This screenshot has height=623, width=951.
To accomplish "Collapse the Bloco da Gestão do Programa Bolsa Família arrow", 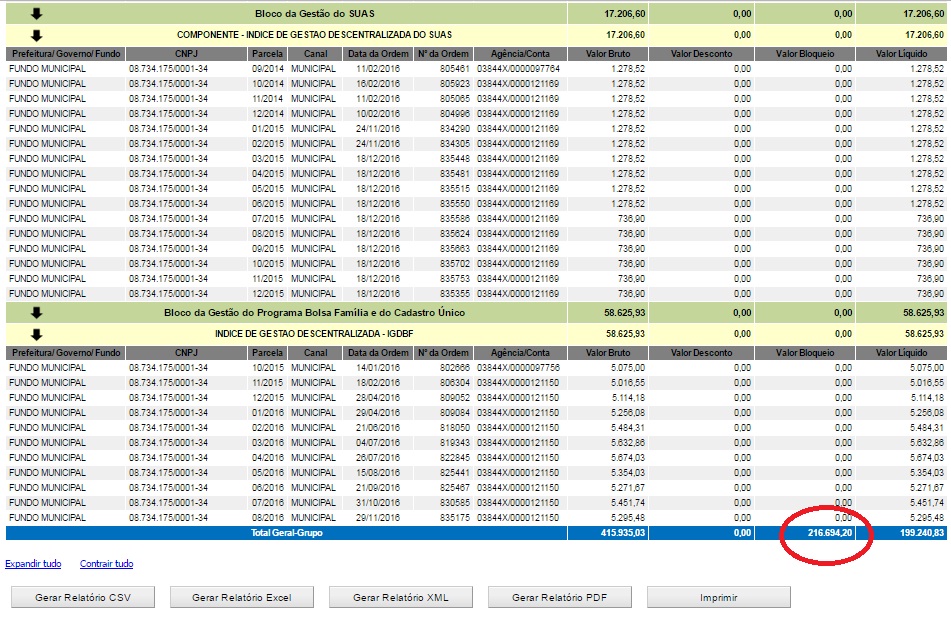I will click(36, 312).
